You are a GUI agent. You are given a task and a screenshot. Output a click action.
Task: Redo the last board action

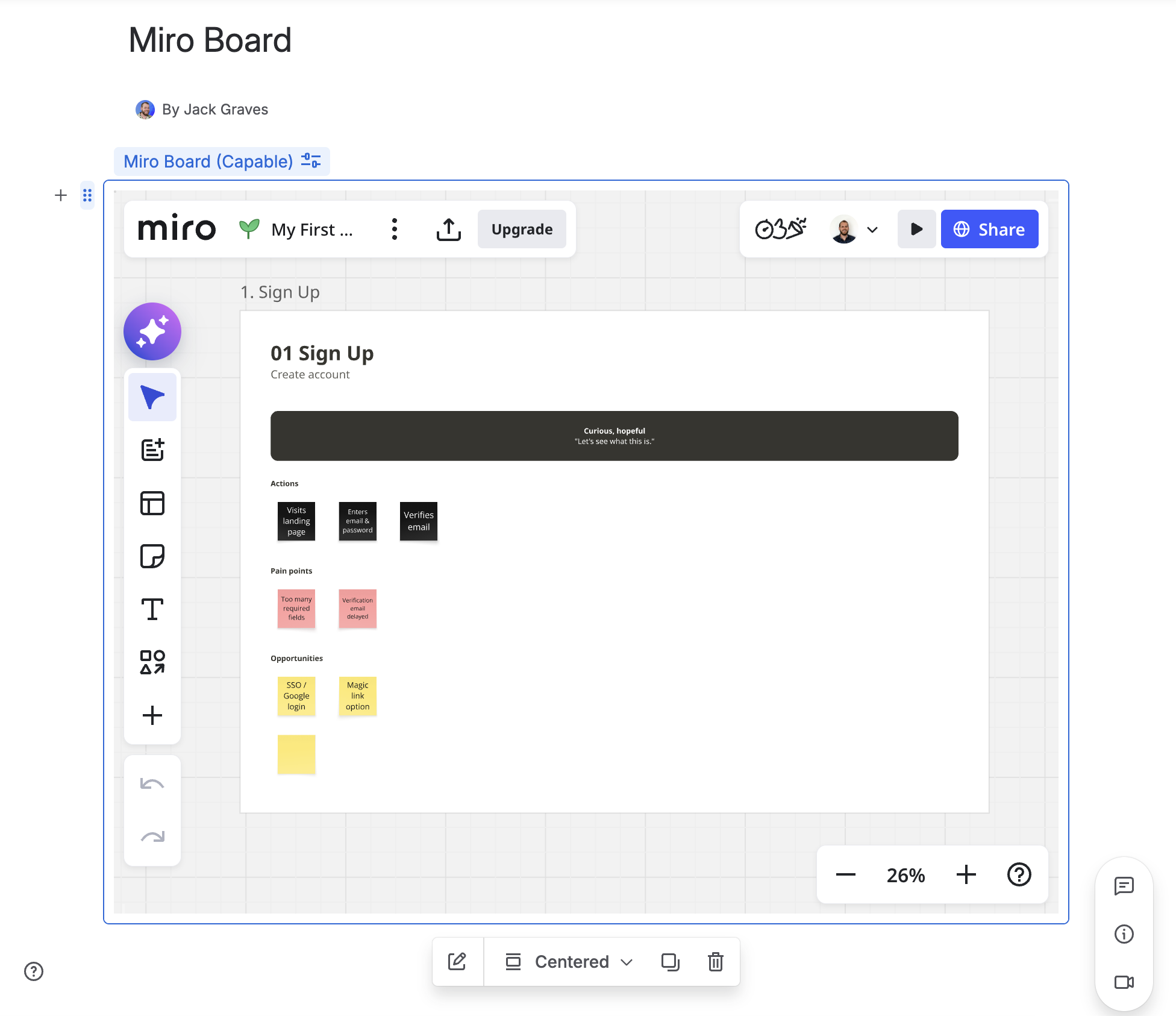[152, 836]
